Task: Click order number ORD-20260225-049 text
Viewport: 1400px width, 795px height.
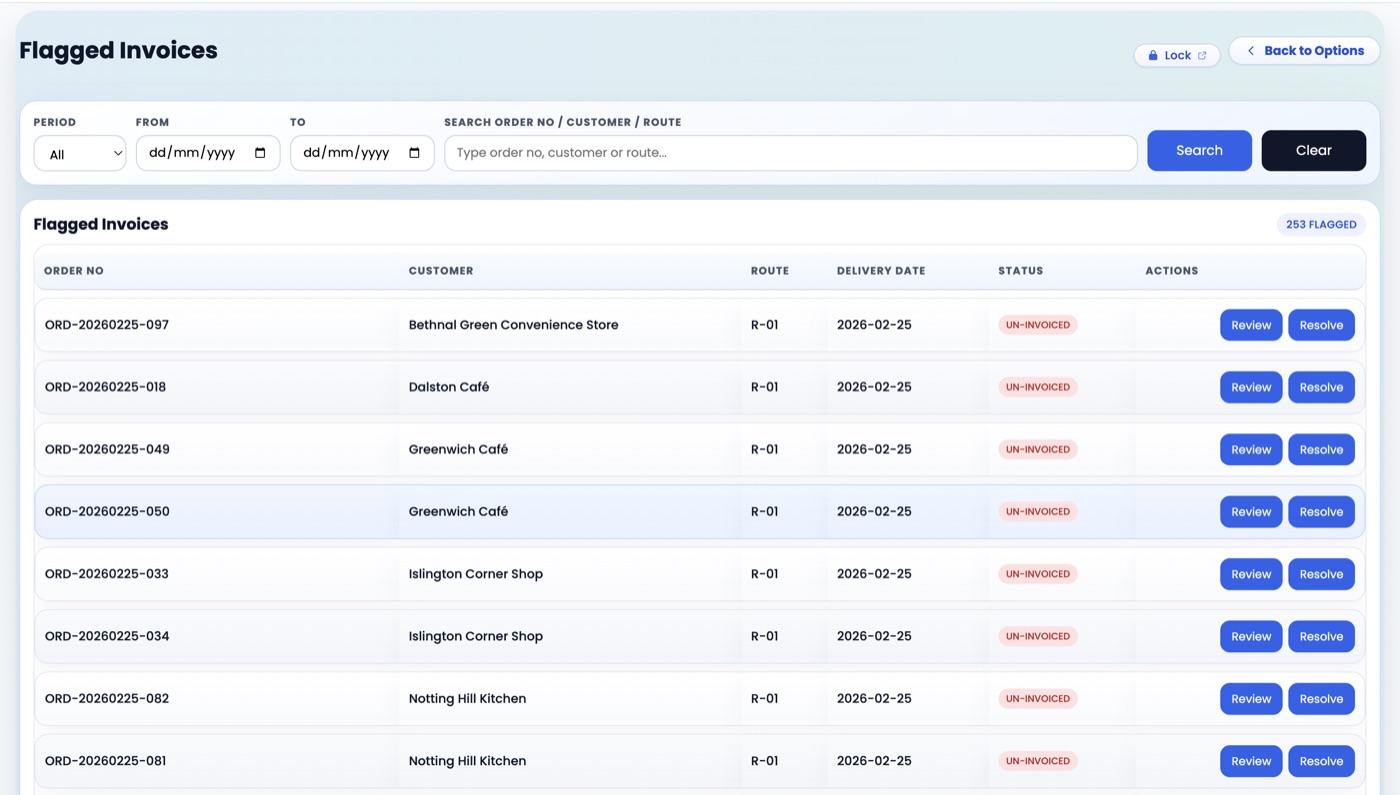Action: [107, 449]
